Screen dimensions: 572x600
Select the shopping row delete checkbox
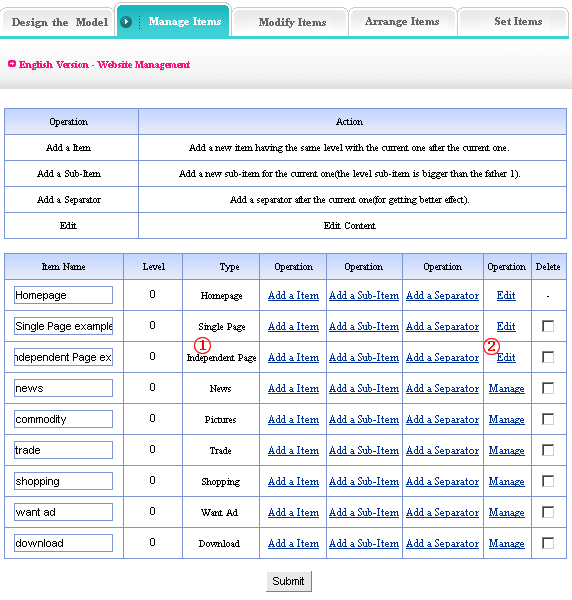point(548,481)
